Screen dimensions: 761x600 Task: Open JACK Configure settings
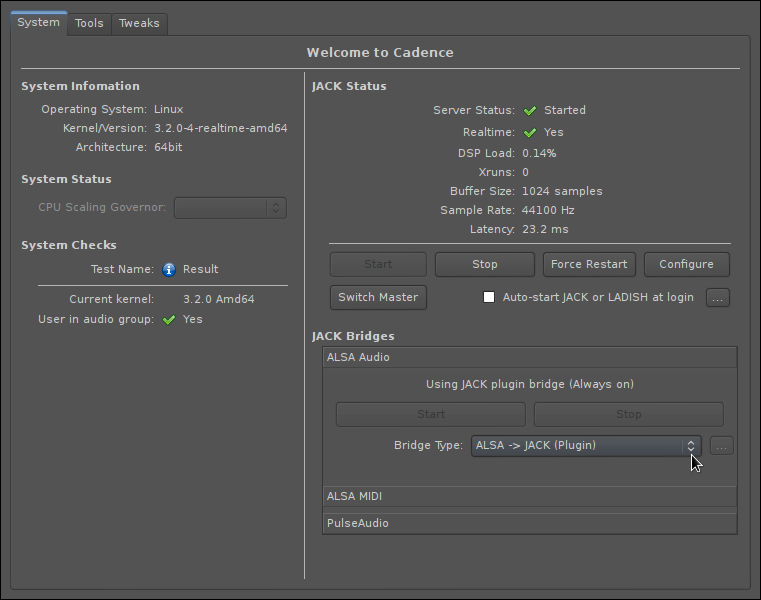(686, 264)
